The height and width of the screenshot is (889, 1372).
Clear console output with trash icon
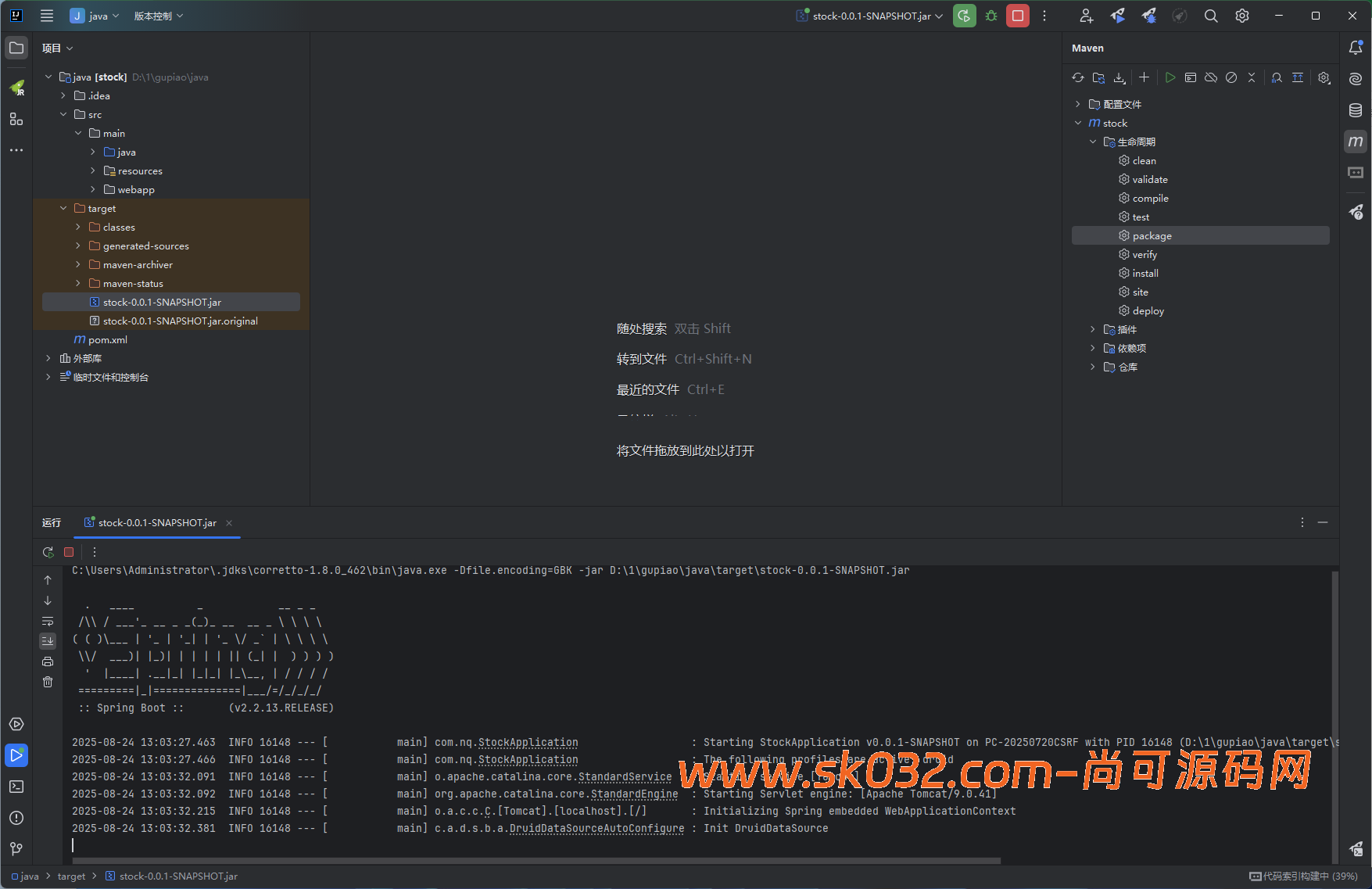[48, 682]
